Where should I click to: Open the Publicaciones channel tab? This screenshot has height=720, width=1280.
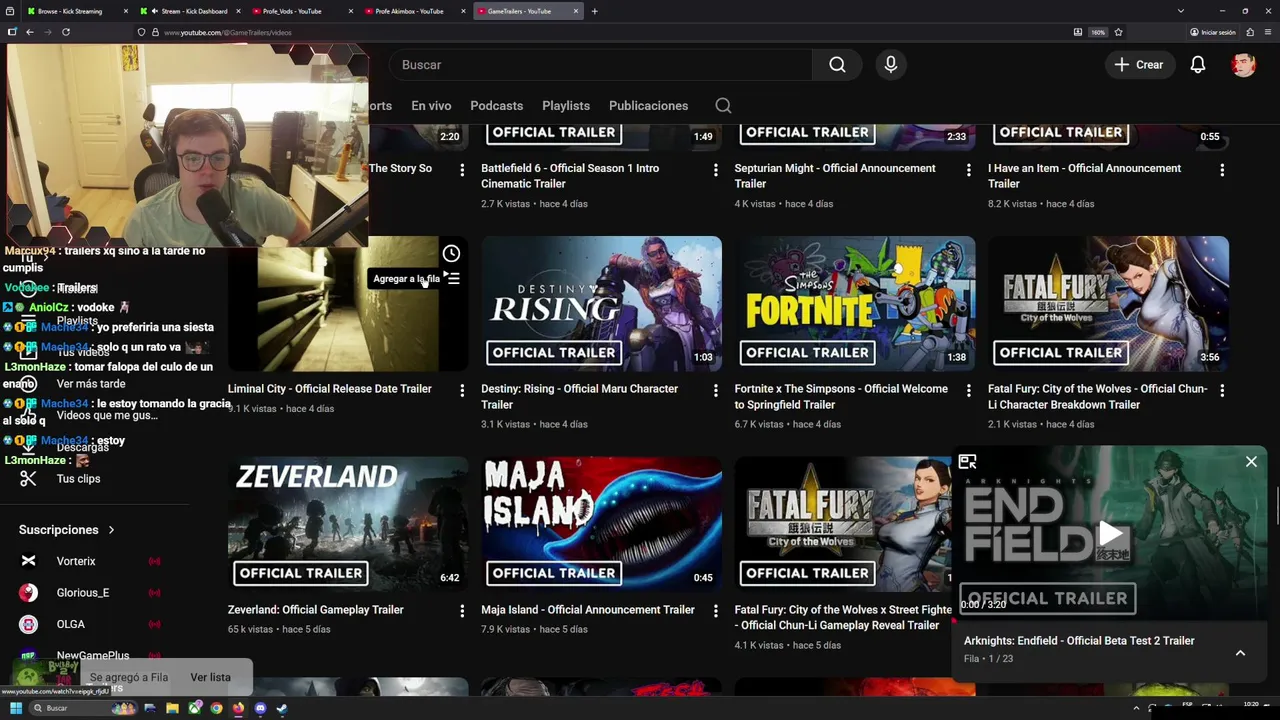click(x=648, y=106)
